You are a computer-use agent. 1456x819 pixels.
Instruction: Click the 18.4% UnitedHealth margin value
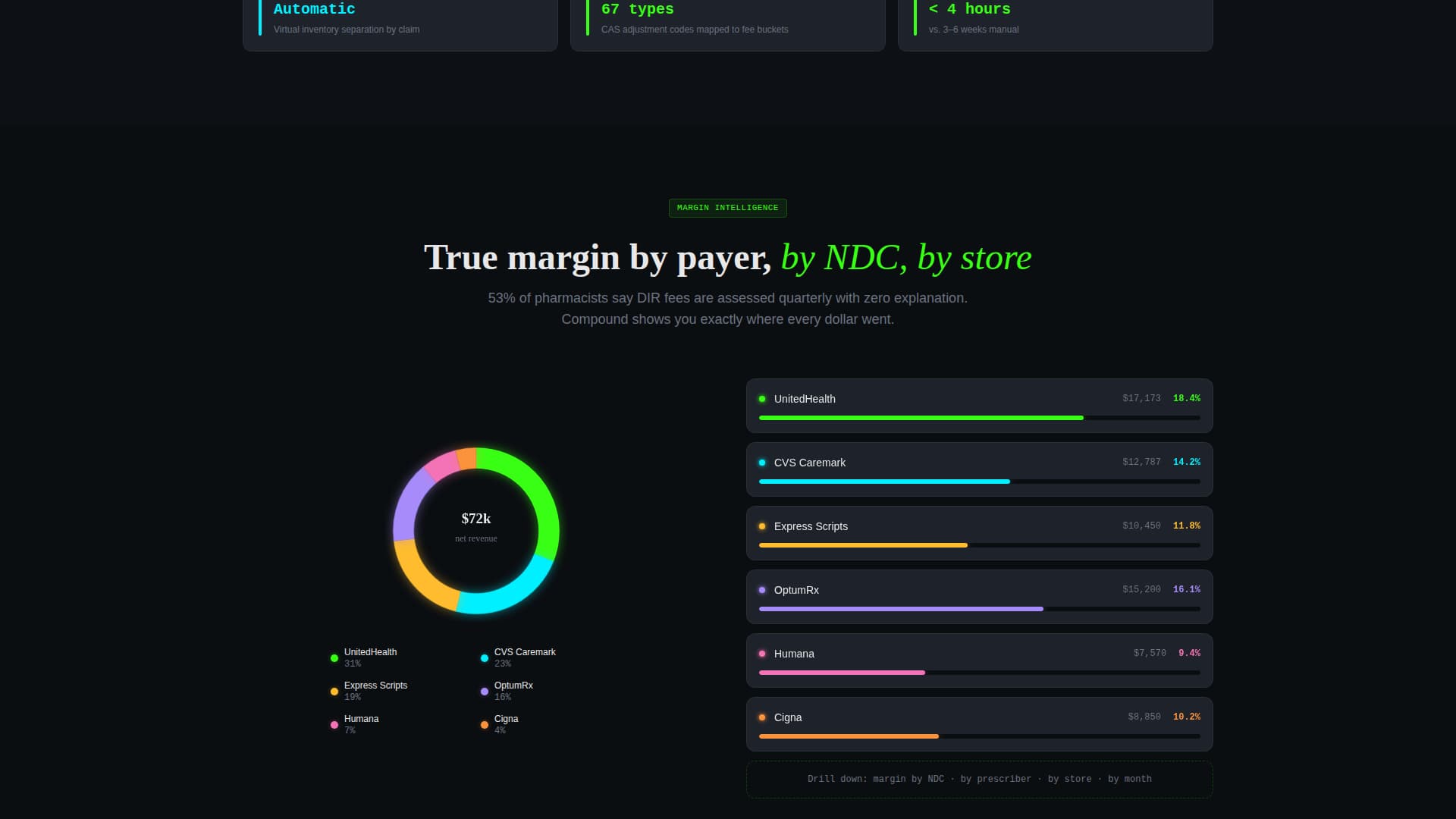pos(1187,398)
